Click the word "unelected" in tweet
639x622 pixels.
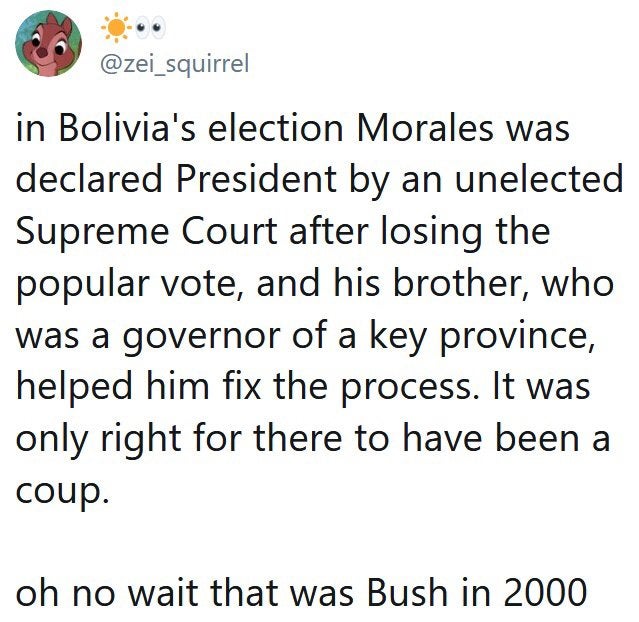point(539,179)
